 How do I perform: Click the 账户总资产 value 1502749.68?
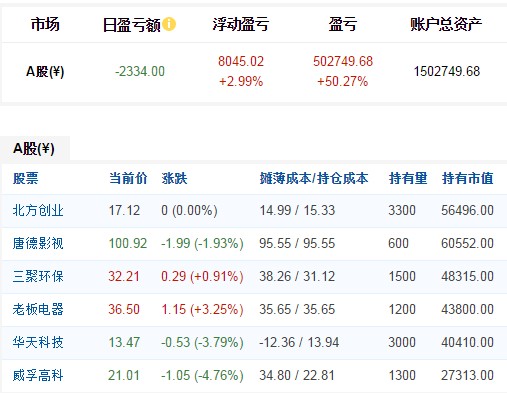pyautogui.click(x=447, y=71)
